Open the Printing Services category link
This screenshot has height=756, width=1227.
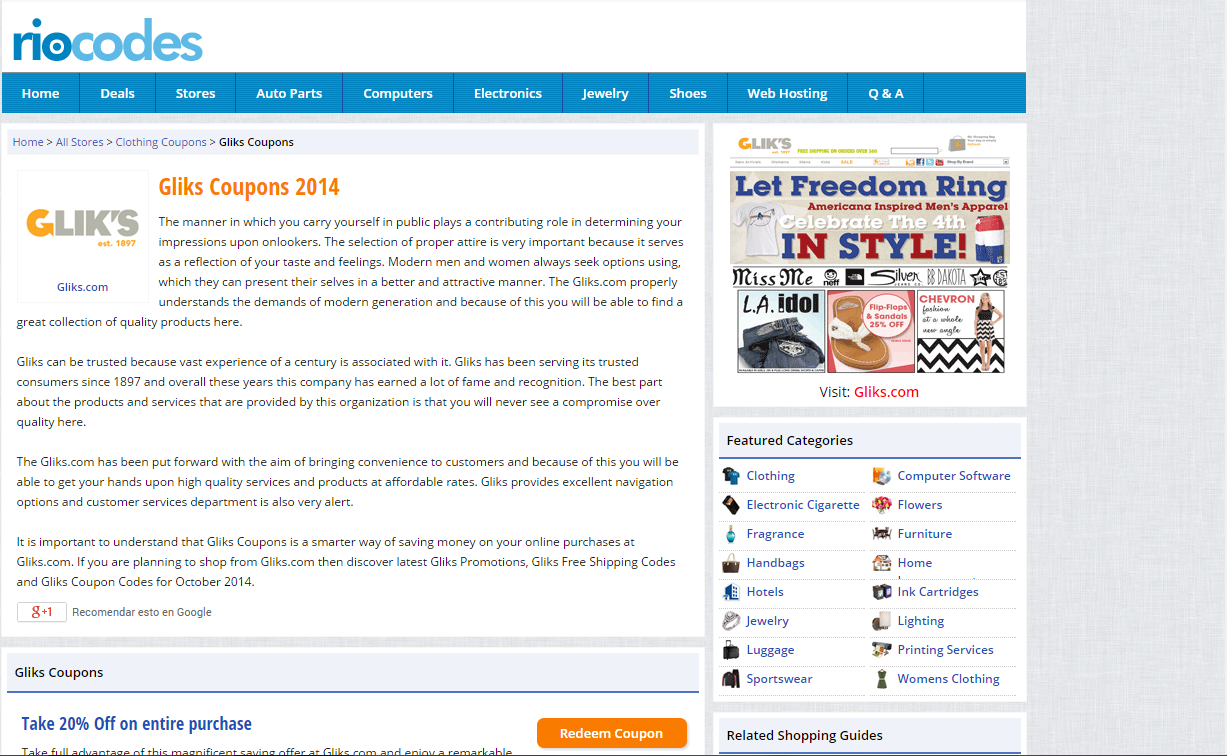946,650
